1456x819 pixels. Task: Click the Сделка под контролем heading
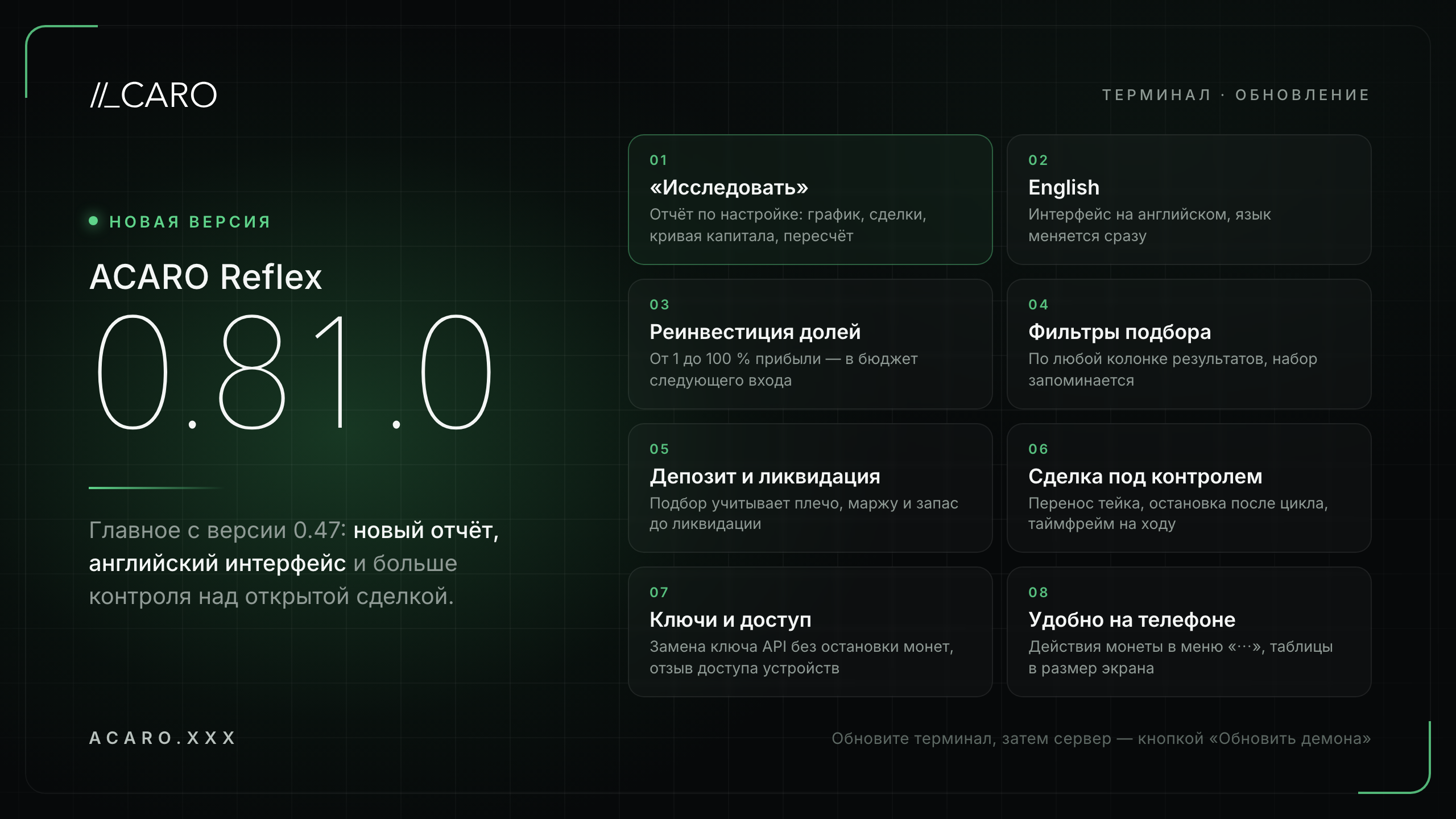pos(1145,476)
